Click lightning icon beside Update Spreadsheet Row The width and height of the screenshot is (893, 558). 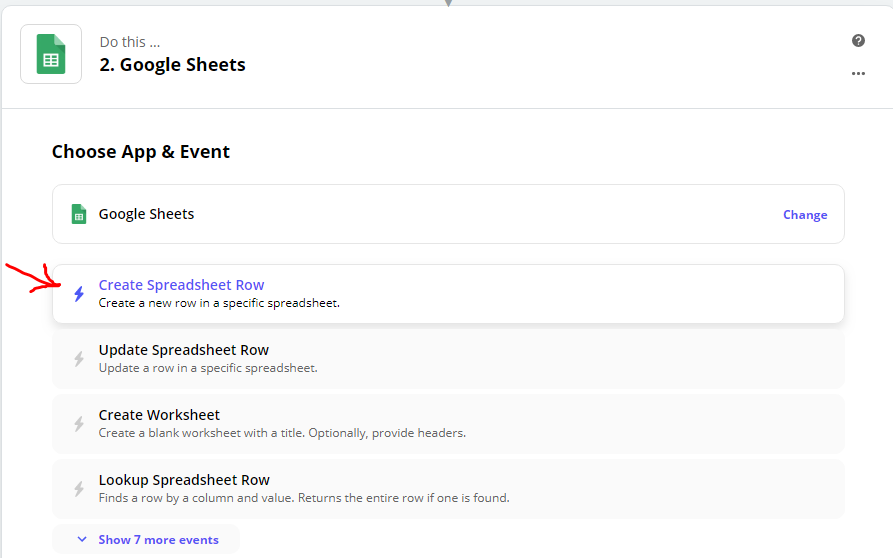(79, 359)
